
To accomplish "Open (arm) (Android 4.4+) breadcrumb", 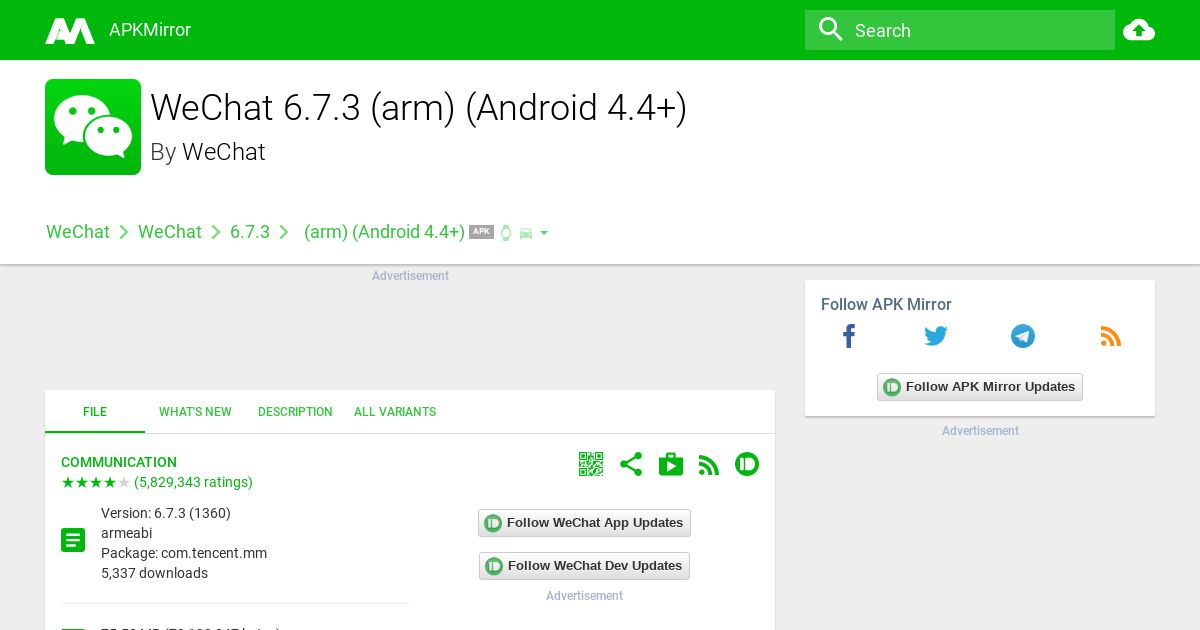I will [x=384, y=232].
